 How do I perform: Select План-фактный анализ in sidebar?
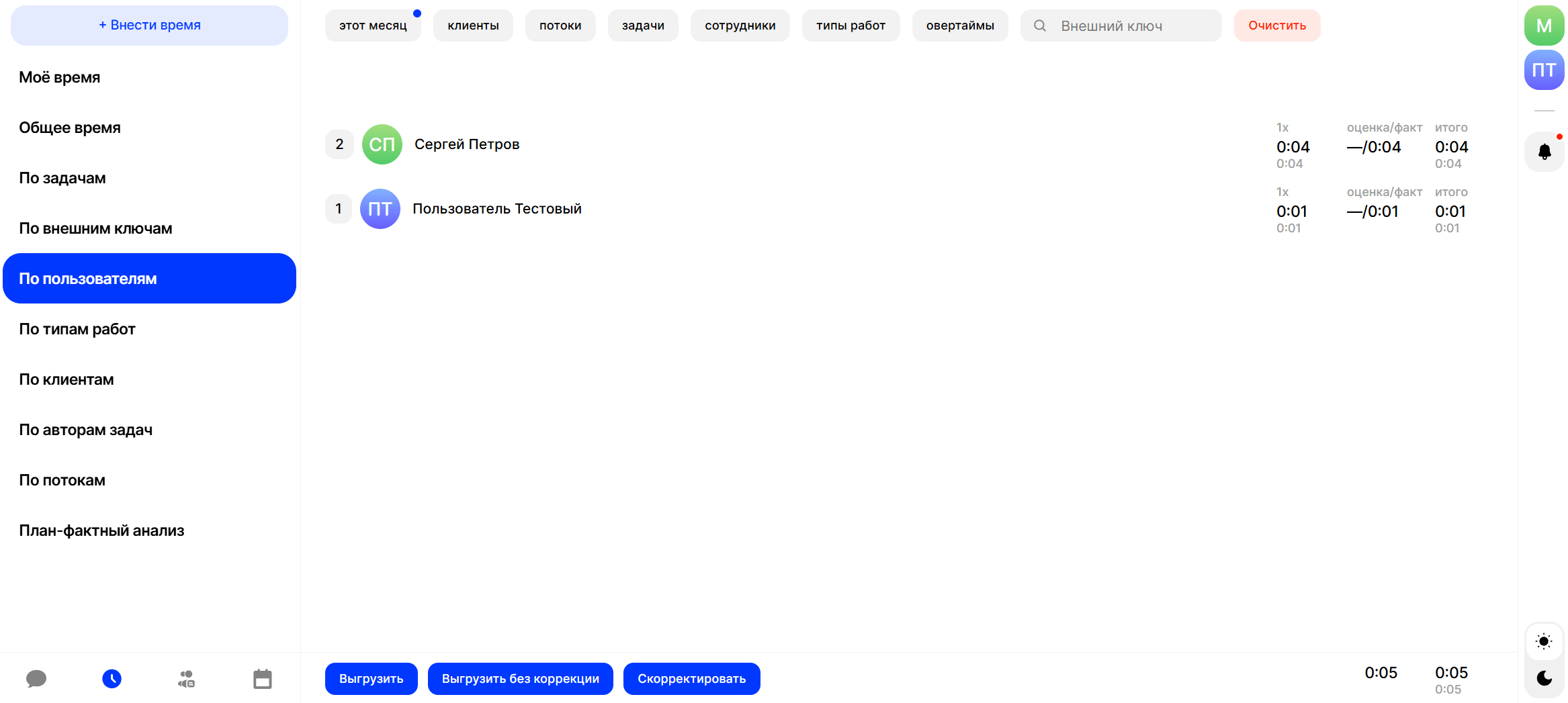101,530
